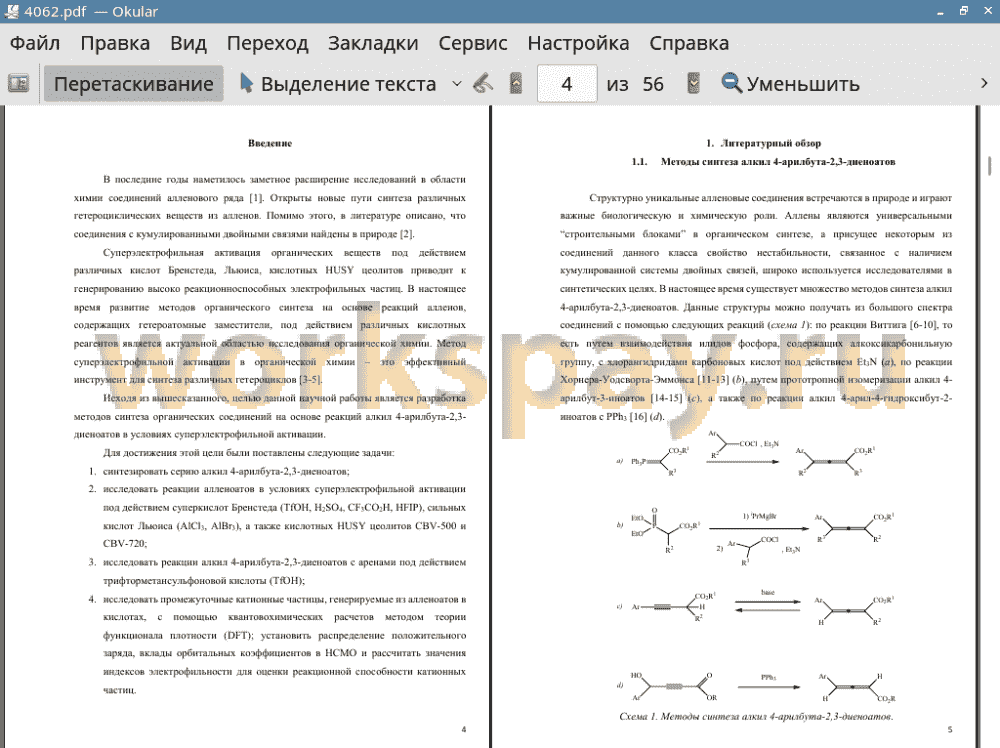Go to previous page arrow
This screenshot has width=1000, height=748.
pyautogui.click(x=516, y=84)
